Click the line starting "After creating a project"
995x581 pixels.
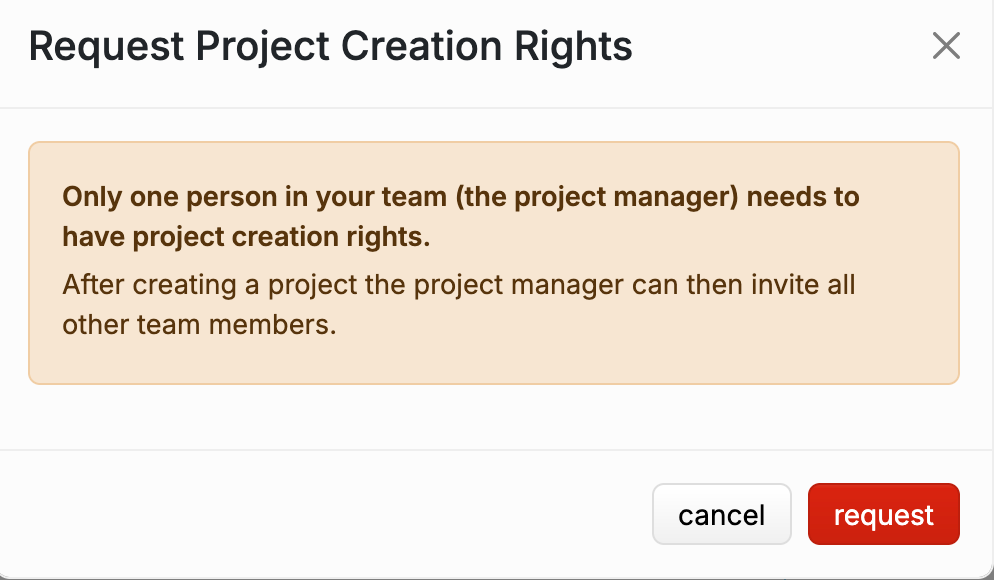(458, 284)
